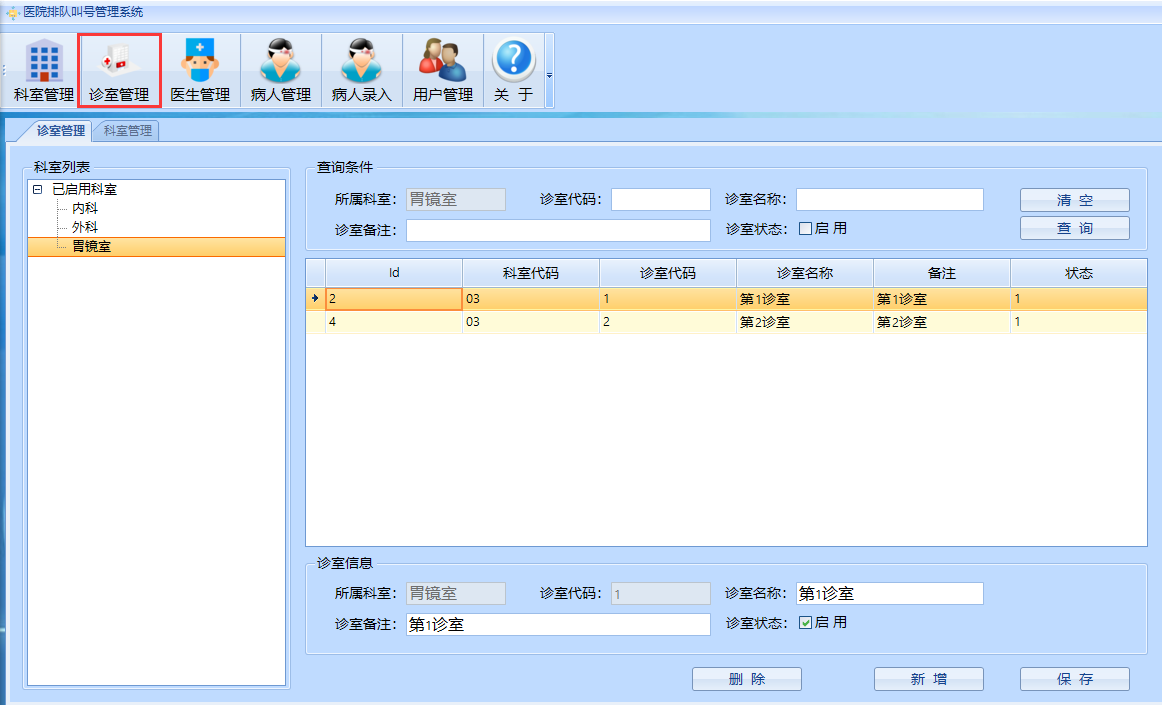The image size is (1162, 705).
Task: Click the query 诊室代码 input field
Action: pos(660,199)
